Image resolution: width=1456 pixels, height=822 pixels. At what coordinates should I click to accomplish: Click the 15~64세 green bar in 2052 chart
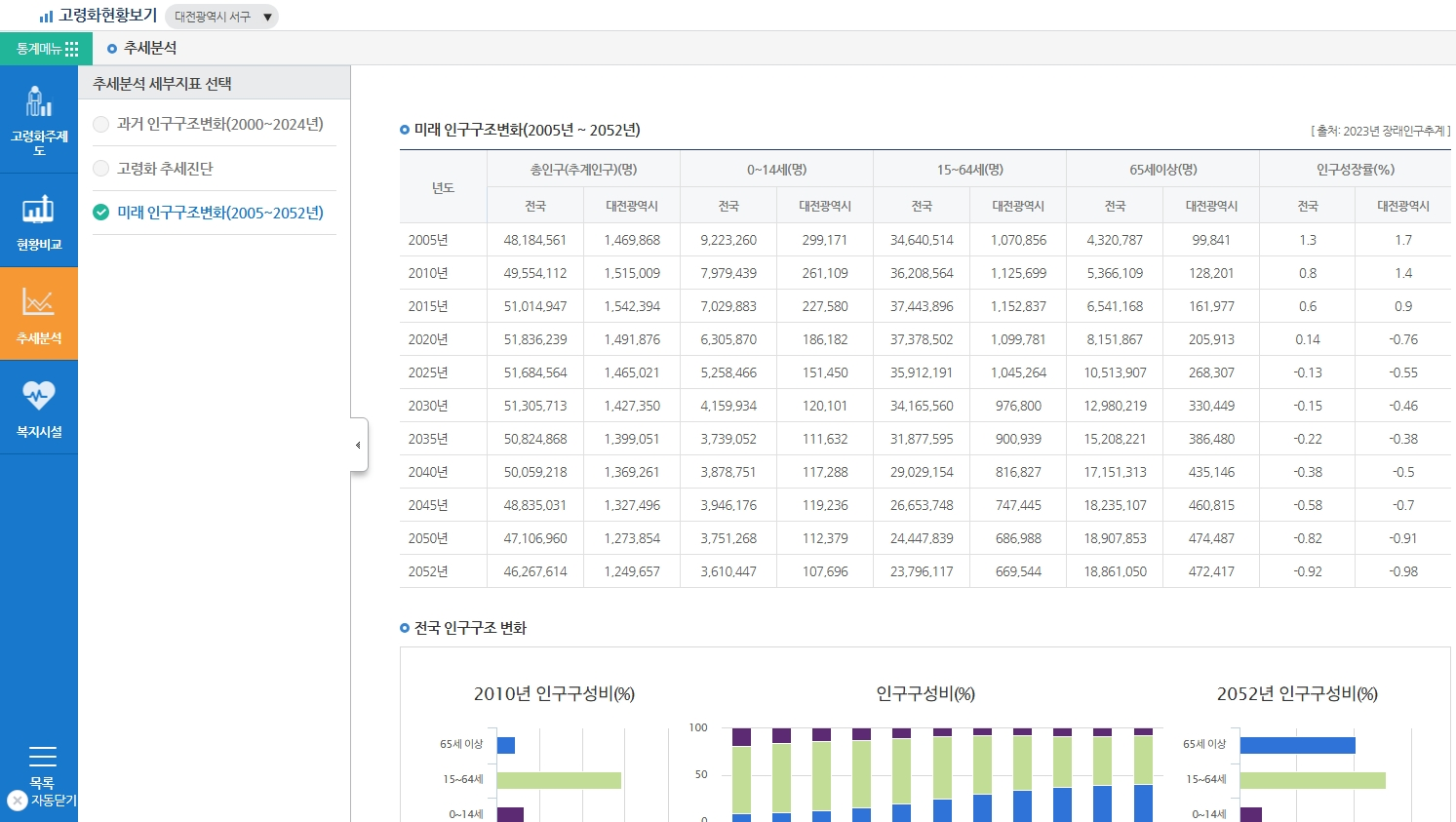pos(1313,780)
